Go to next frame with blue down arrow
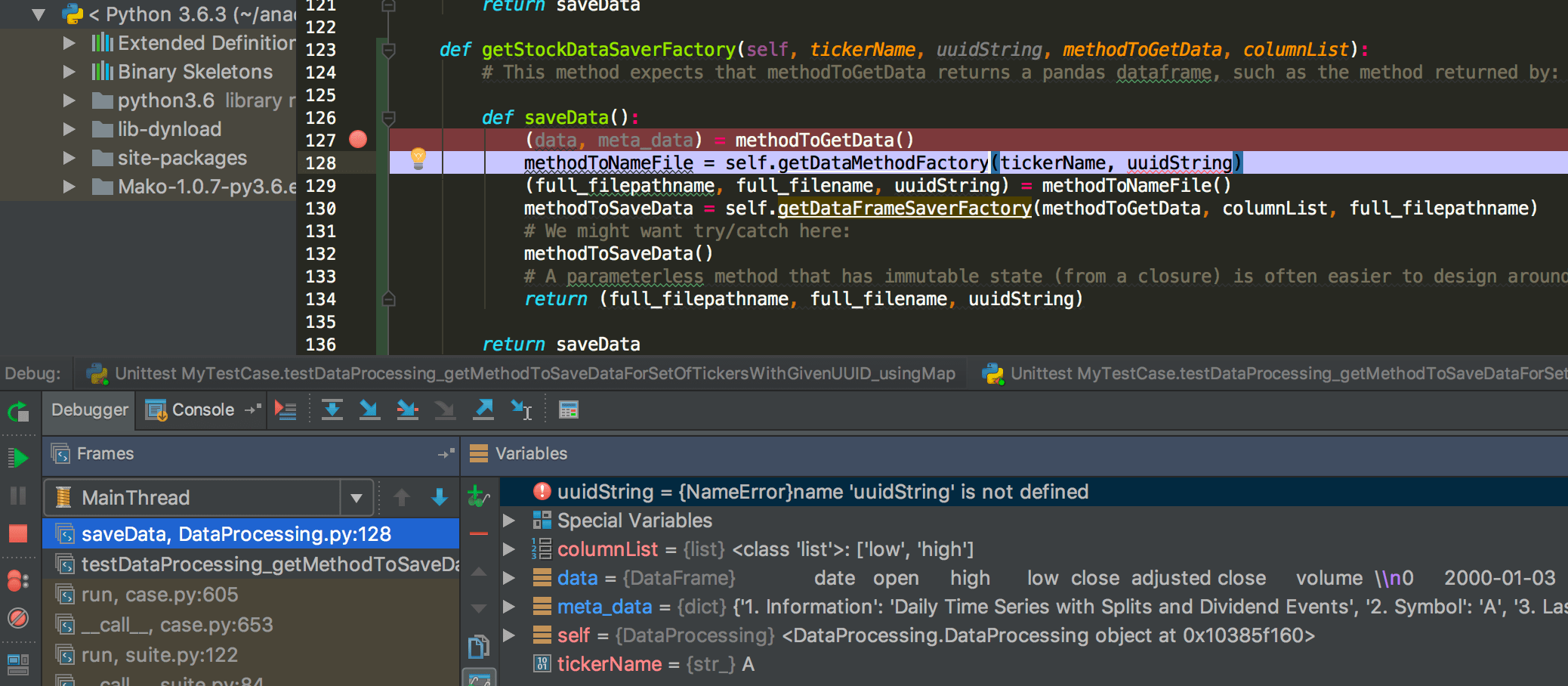 [440, 497]
